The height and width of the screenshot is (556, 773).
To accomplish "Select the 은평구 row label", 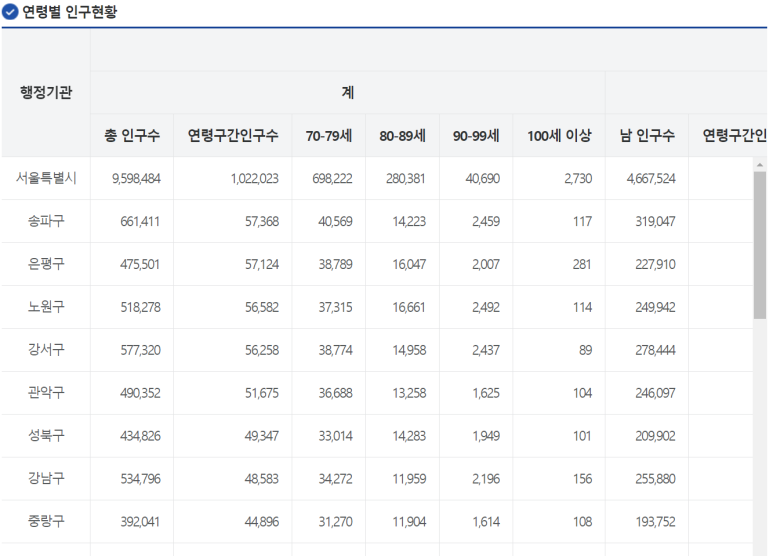I will (x=46, y=264).
